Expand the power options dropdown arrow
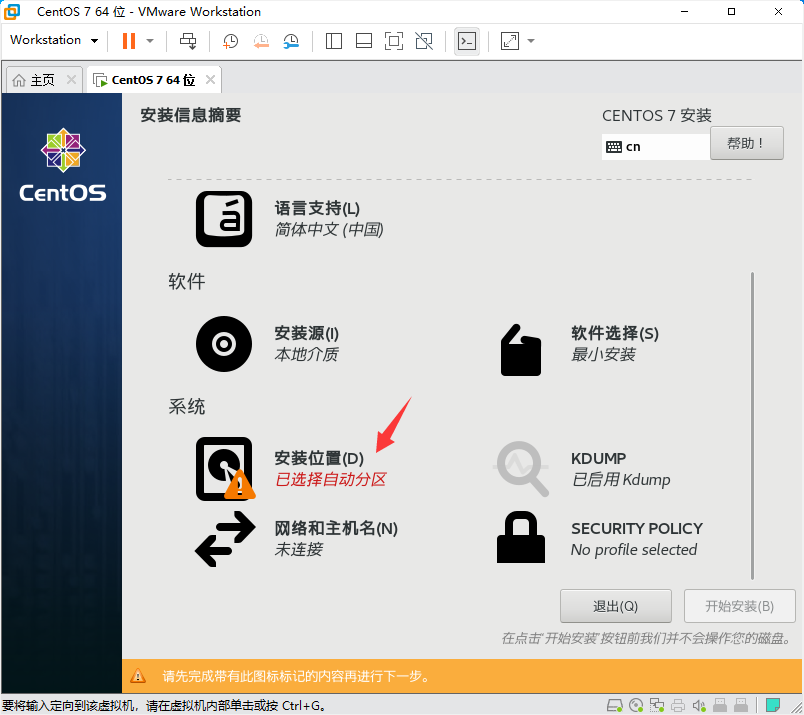The image size is (804, 715). [150, 41]
